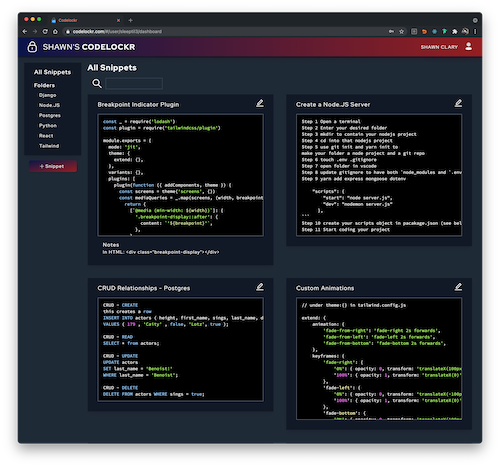Click the Folders heading in sidebar

(x=44, y=85)
